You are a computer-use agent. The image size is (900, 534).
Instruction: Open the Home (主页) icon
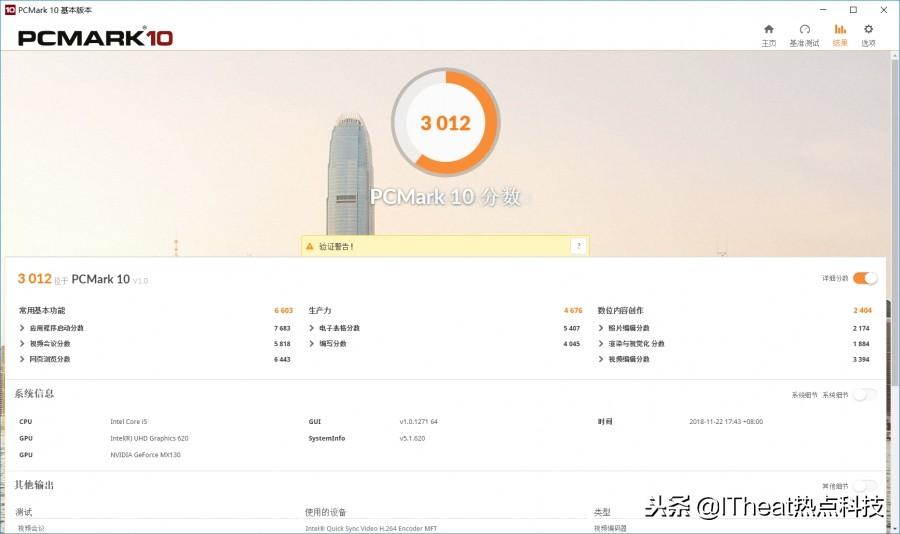[769, 29]
